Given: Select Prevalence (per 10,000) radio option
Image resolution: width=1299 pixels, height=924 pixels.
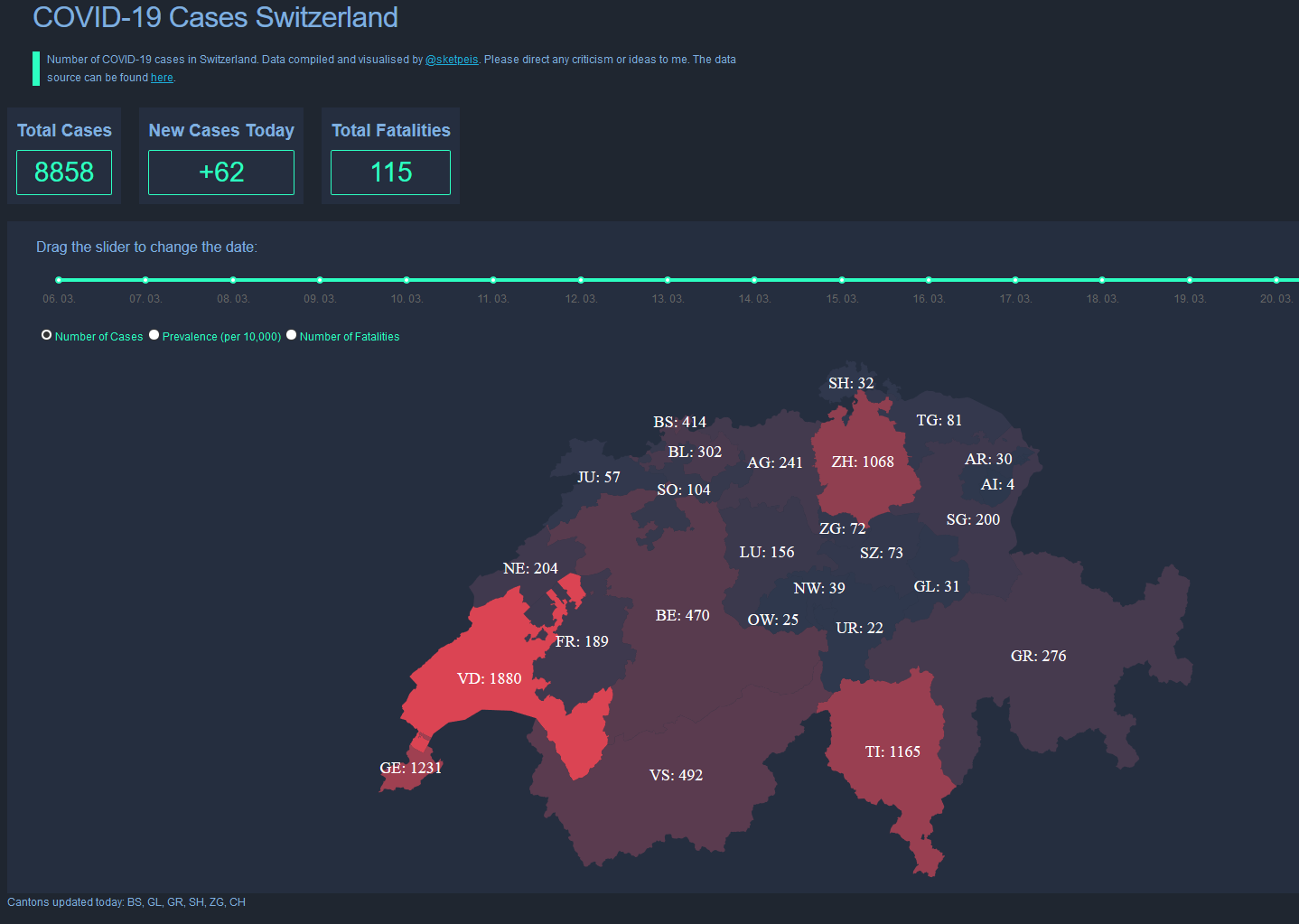Looking at the screenshot, I should click(x=154, y=335).
